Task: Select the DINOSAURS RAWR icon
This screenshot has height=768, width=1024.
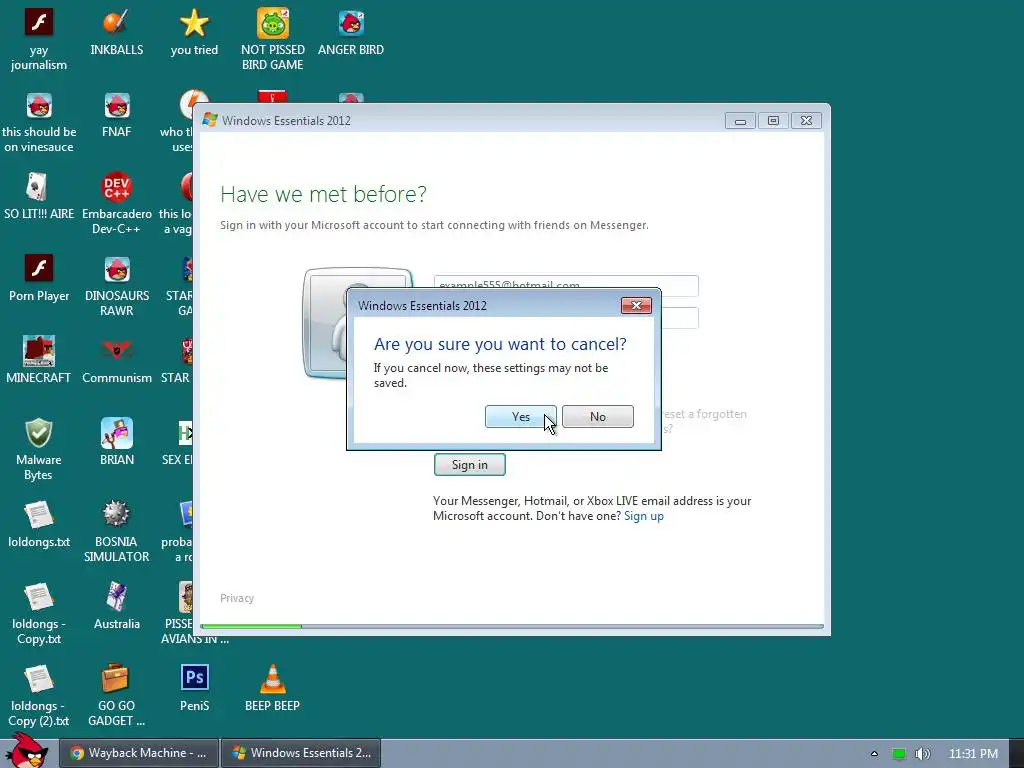Action: pyautogui.click(x=116, y=286)
